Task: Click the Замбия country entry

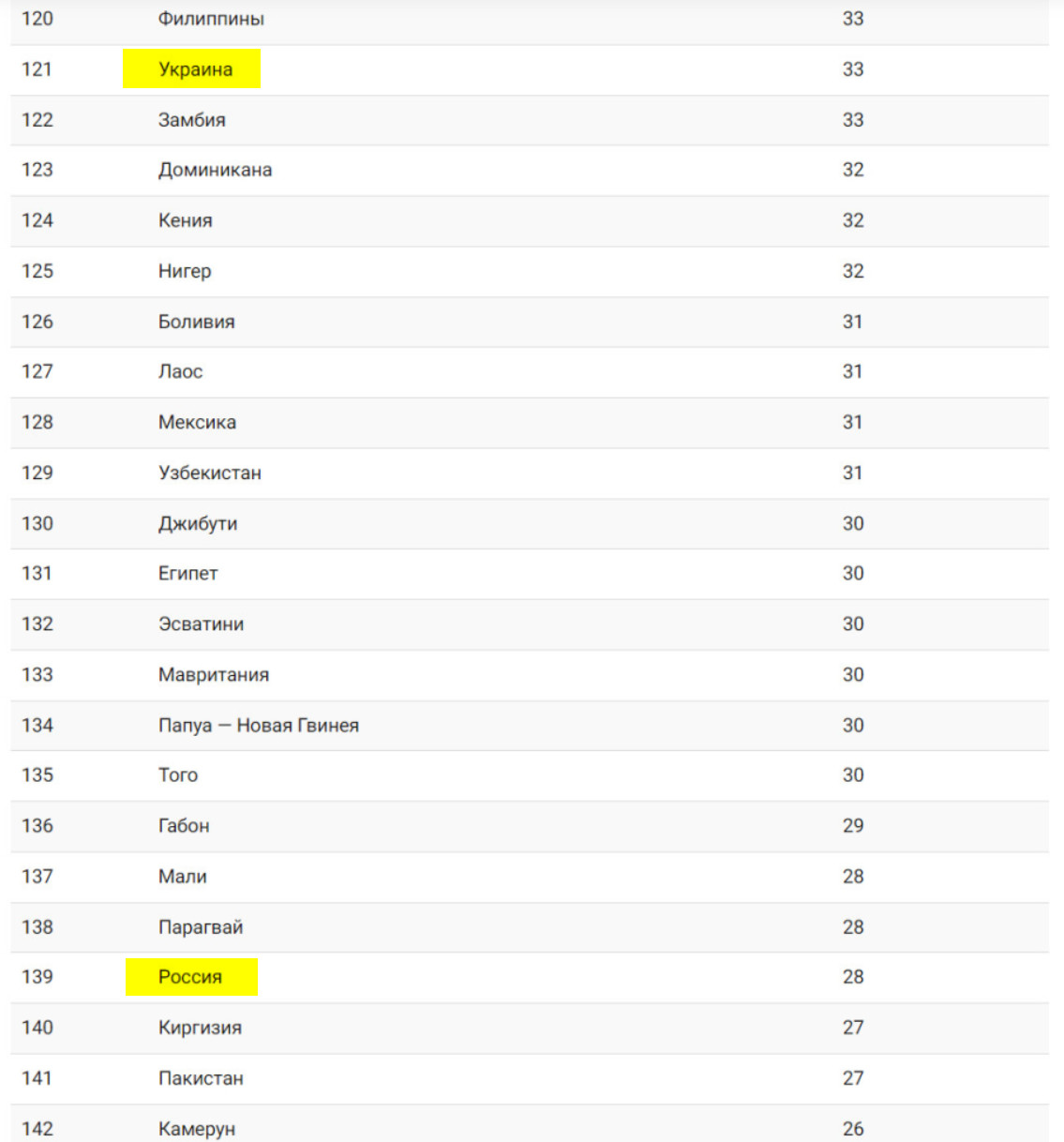Action: (192, 120)
